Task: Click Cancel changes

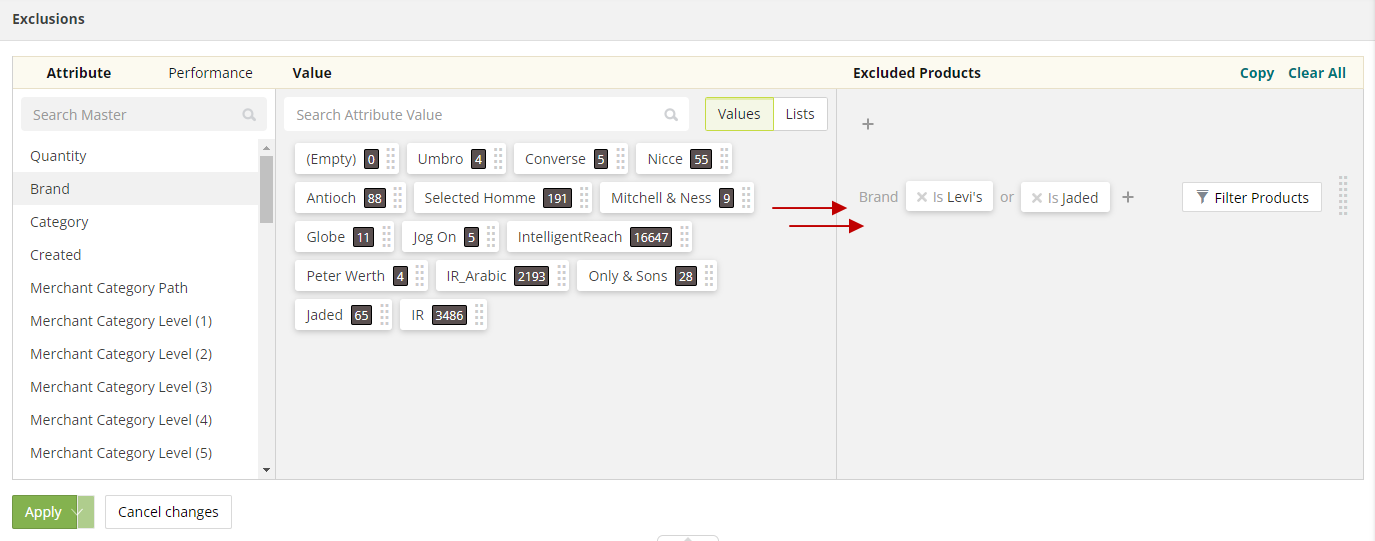Action: 168,512
